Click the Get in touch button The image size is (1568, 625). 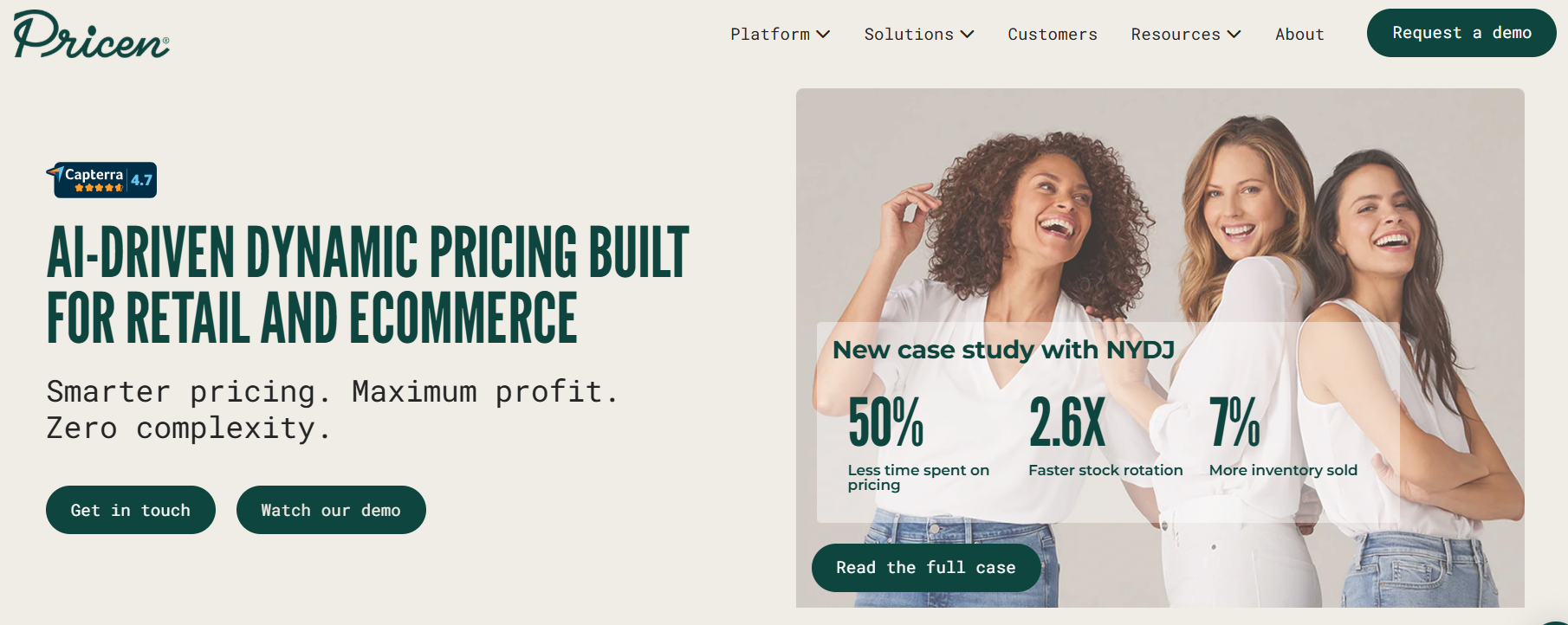[130, 510]
